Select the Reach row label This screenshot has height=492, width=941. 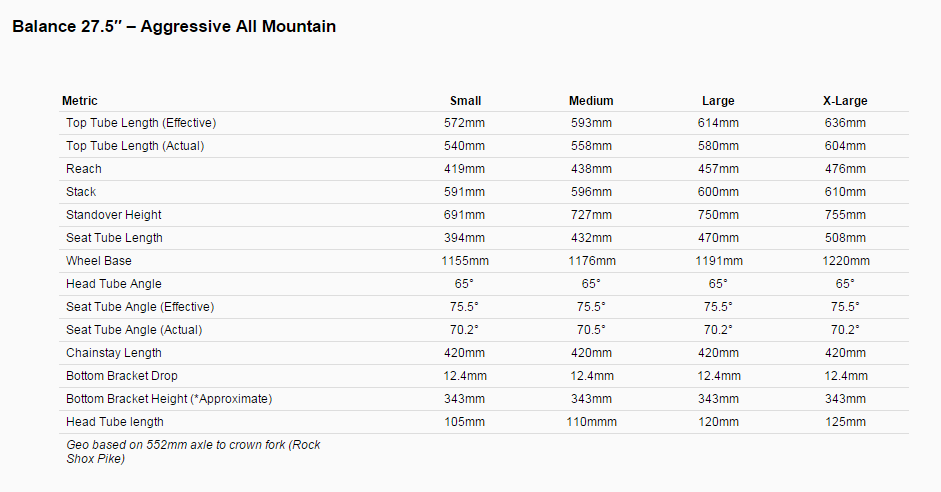pos(83,169)
